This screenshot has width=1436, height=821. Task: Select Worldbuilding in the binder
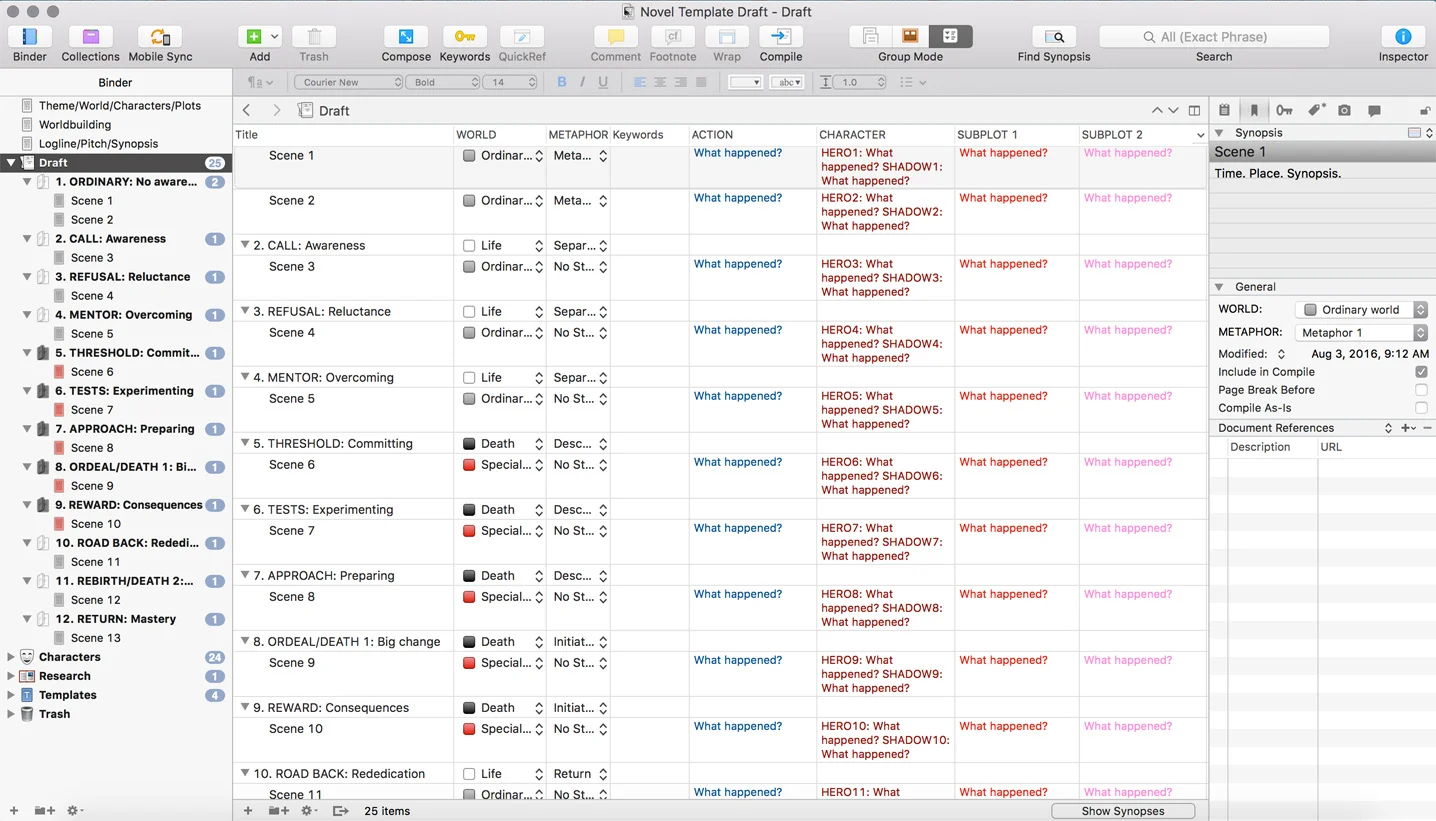[75, 125]
